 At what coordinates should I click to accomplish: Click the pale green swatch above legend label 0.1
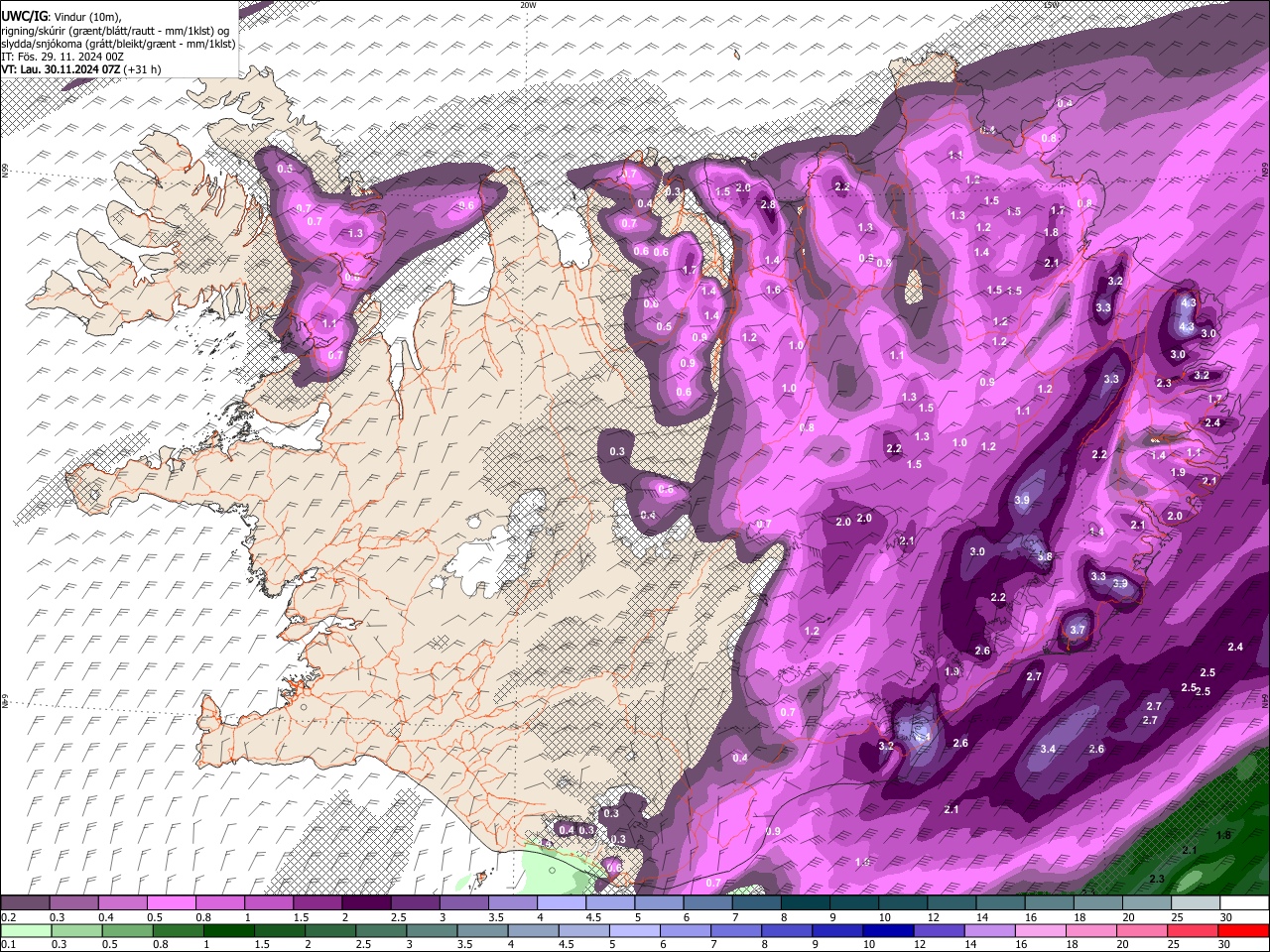click(x=27, y=930)
